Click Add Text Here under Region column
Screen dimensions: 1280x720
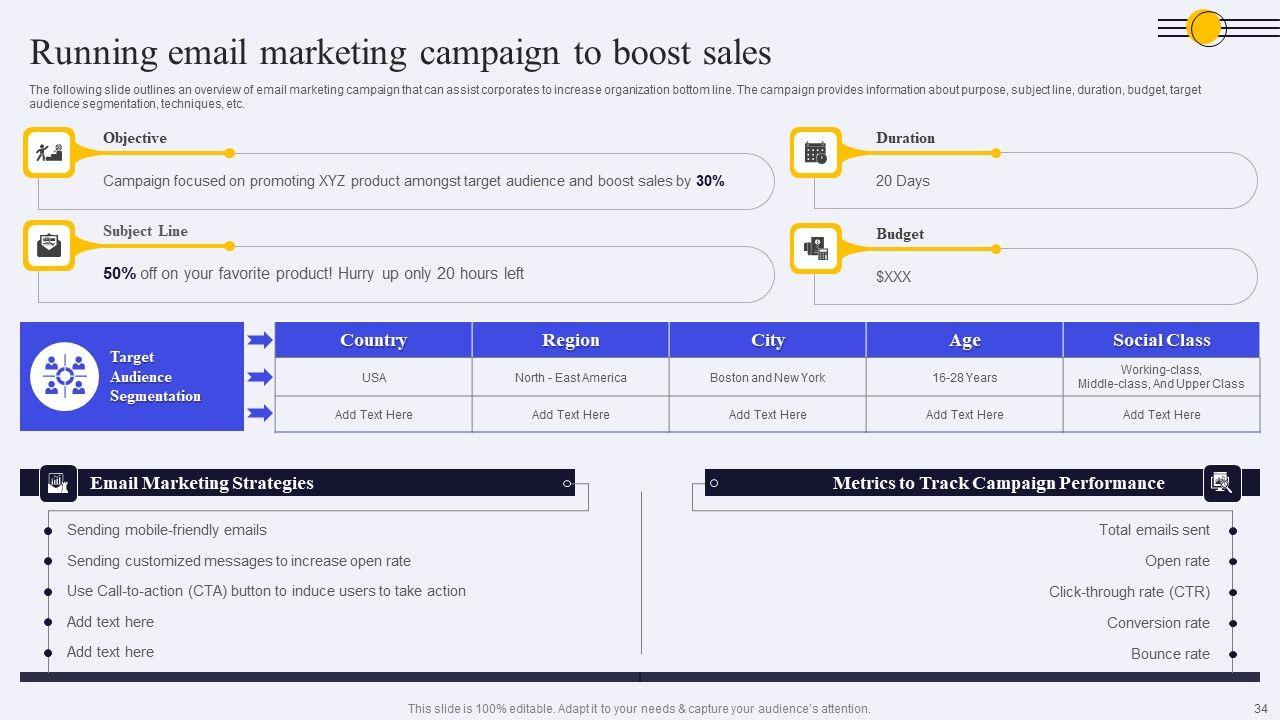point(570,415)
